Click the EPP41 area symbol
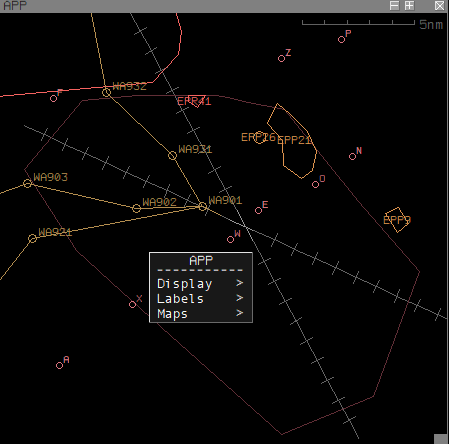 coord(196,101)
